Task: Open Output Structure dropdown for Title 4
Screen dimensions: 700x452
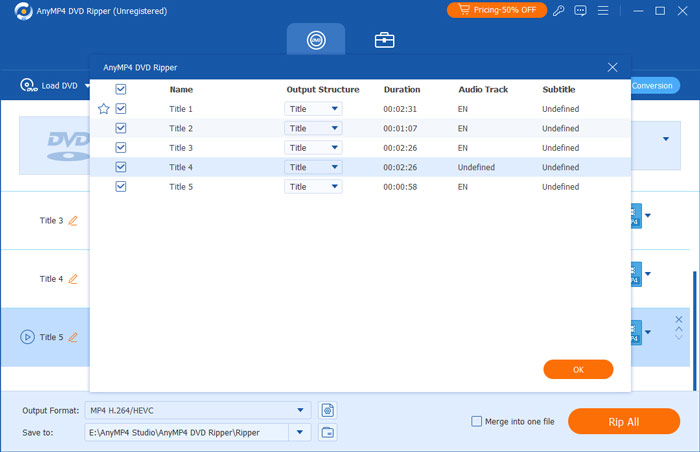Action: coord(313,167)
